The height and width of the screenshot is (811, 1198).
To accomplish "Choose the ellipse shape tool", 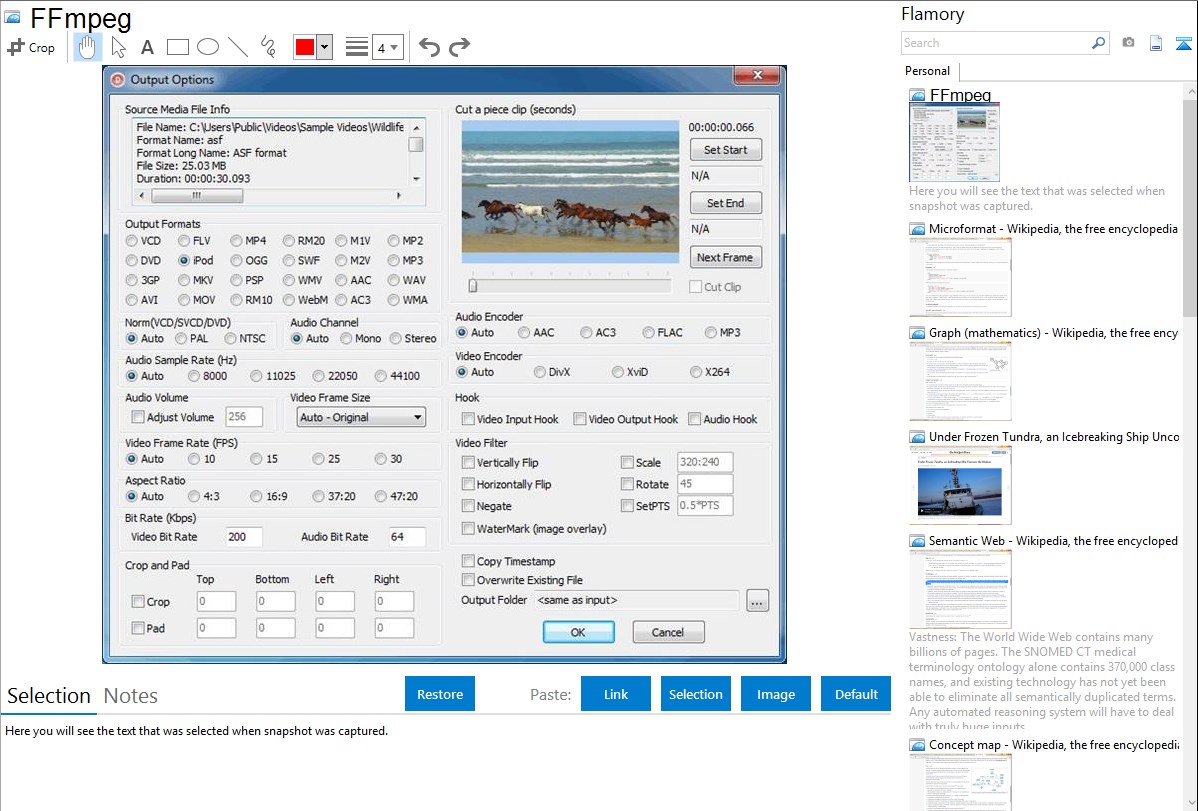I will [x=208, y=47].
